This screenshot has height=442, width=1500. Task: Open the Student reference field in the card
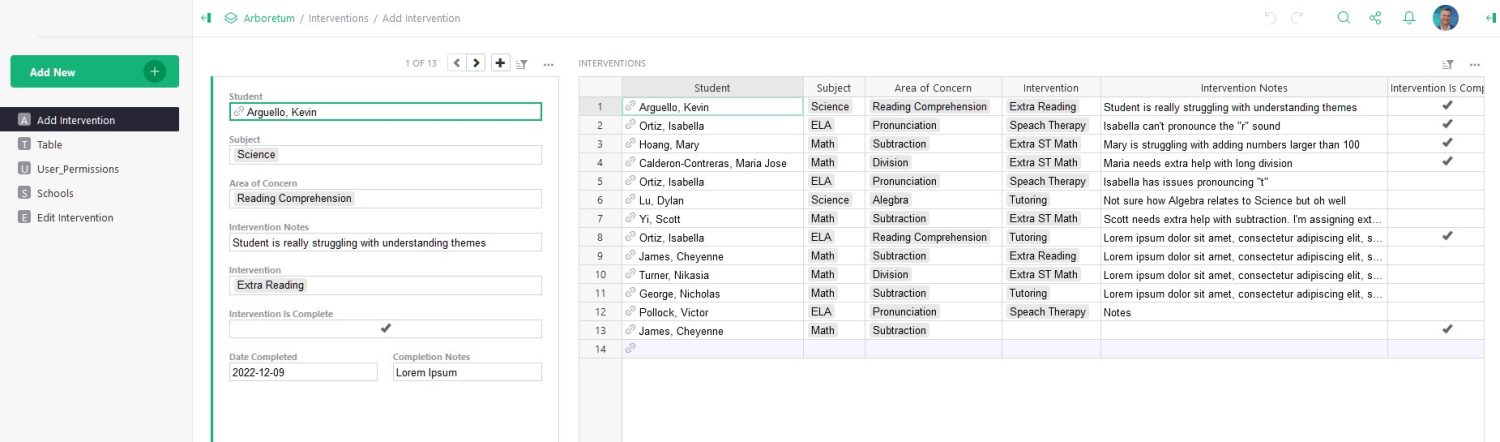pyautogui.click(x=385, y=112)
